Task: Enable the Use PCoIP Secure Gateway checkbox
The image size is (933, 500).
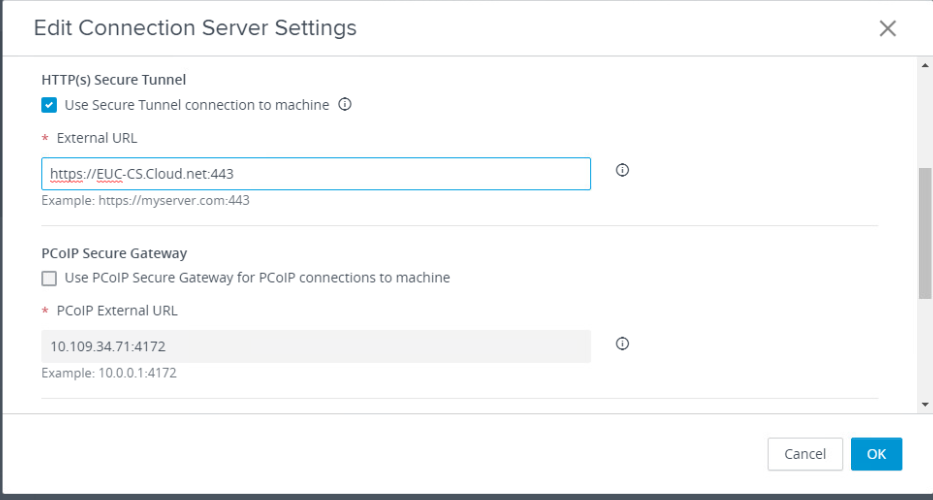Action: click(49, 278)
